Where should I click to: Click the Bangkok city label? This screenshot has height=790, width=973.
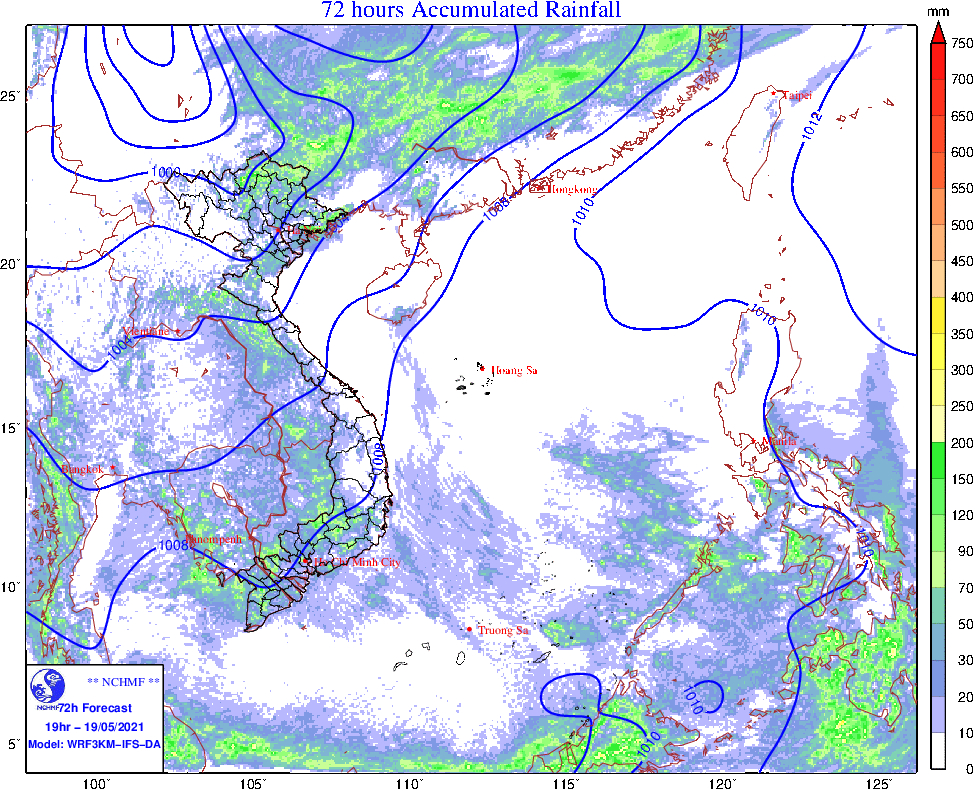tap(83, 469)
